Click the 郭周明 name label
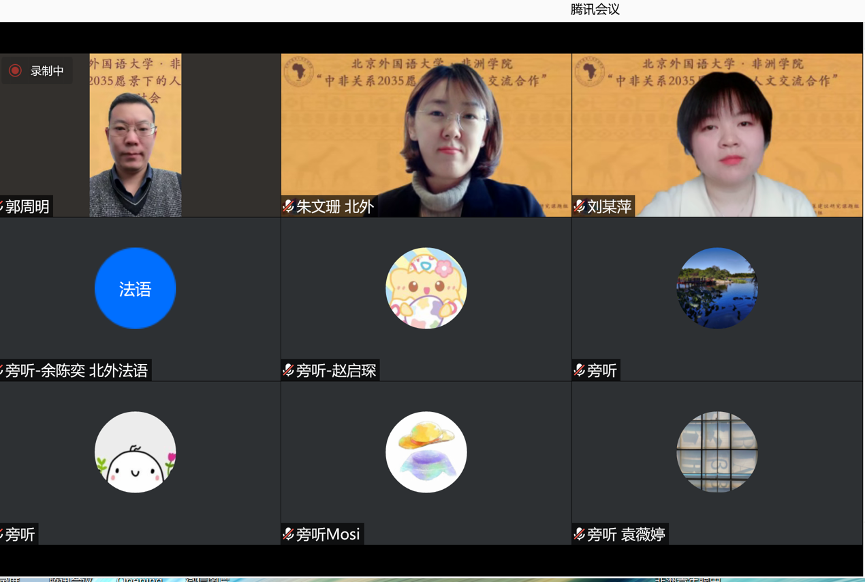 point(28,207)
